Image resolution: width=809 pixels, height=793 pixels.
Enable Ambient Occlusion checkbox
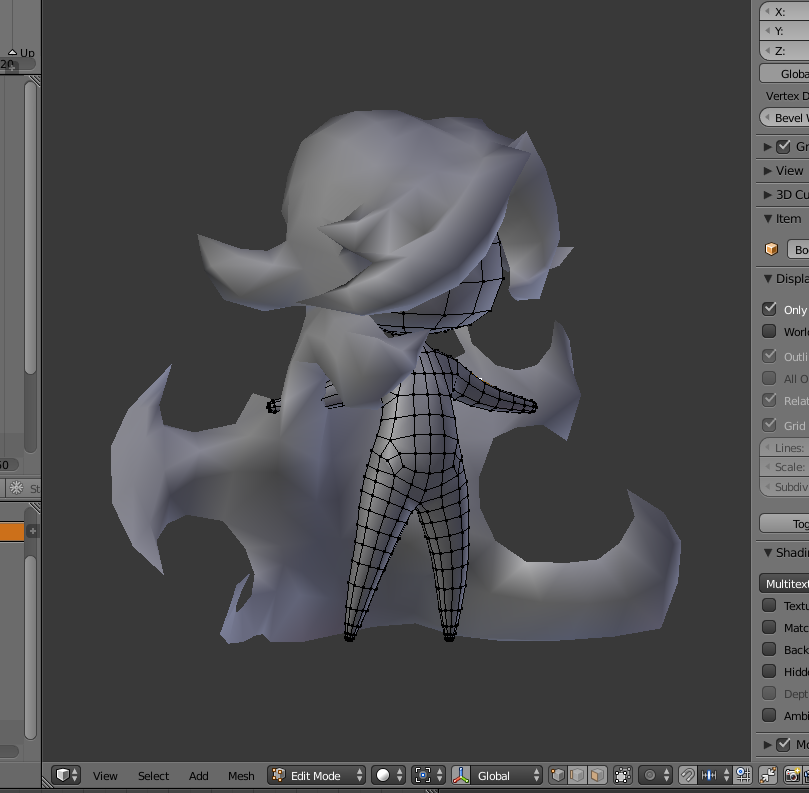769,715
